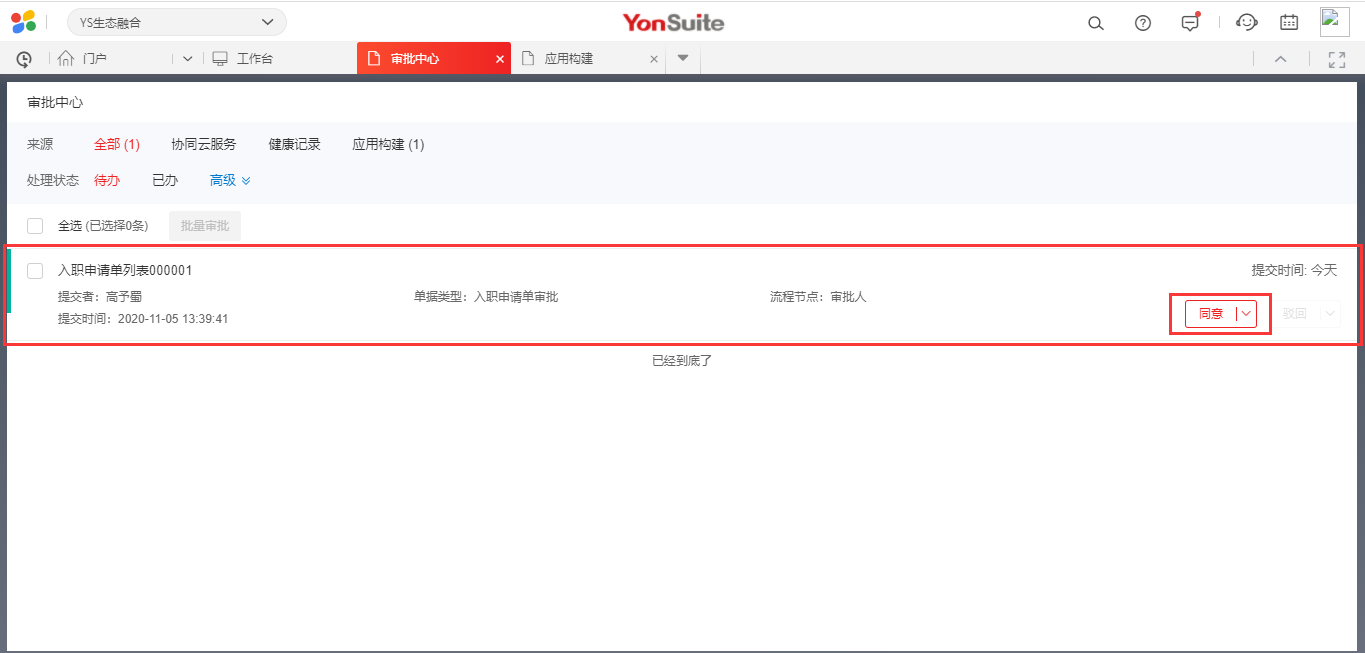Screen dimensions: 1365x653
Task: Close the 应用构建 tab
Action: 654,59
